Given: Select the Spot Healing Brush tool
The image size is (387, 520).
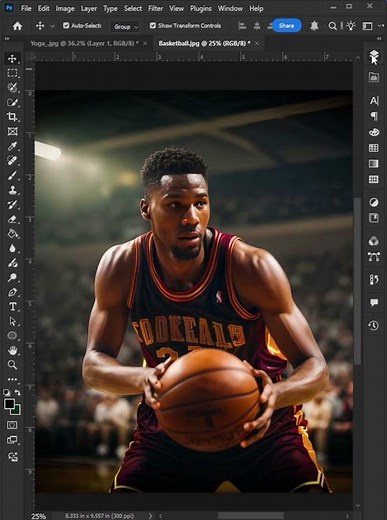Looking at the screenshot, I should [12, 161].
